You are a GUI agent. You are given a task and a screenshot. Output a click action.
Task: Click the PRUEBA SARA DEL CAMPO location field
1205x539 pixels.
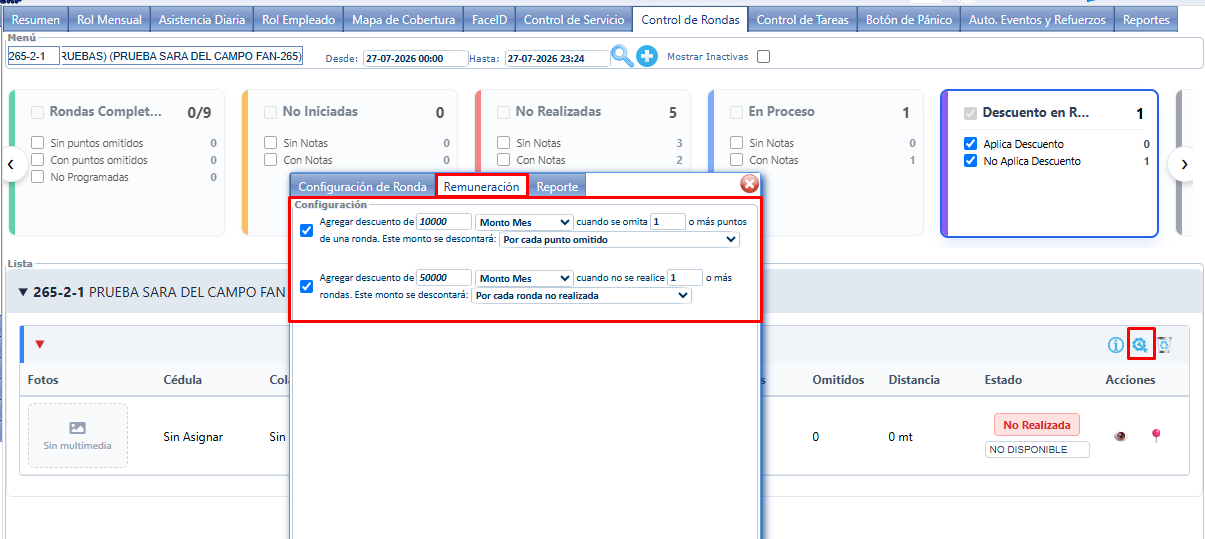181,56
